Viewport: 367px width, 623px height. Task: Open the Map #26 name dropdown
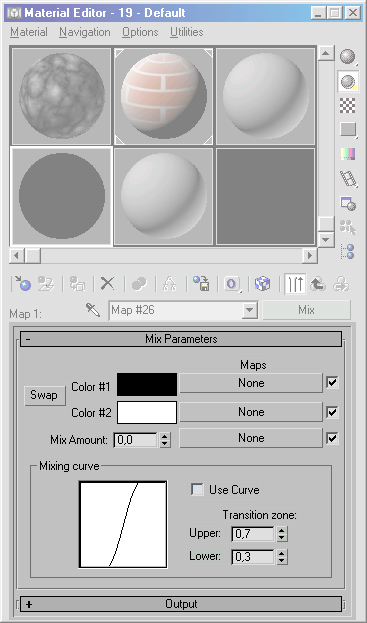[249, 310]
